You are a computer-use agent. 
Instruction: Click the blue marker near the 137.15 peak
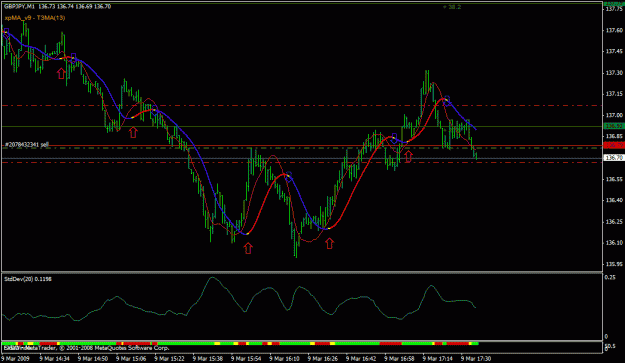coord(447,100)
